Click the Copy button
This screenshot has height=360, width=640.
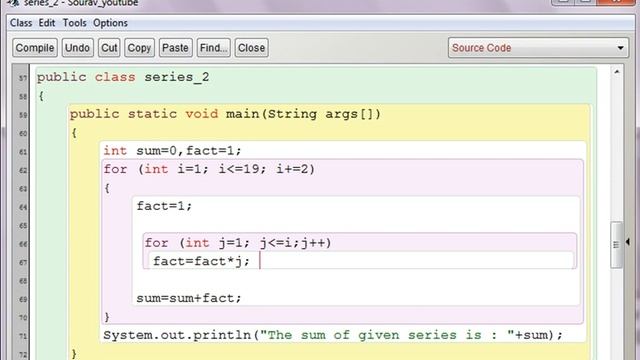139,48
